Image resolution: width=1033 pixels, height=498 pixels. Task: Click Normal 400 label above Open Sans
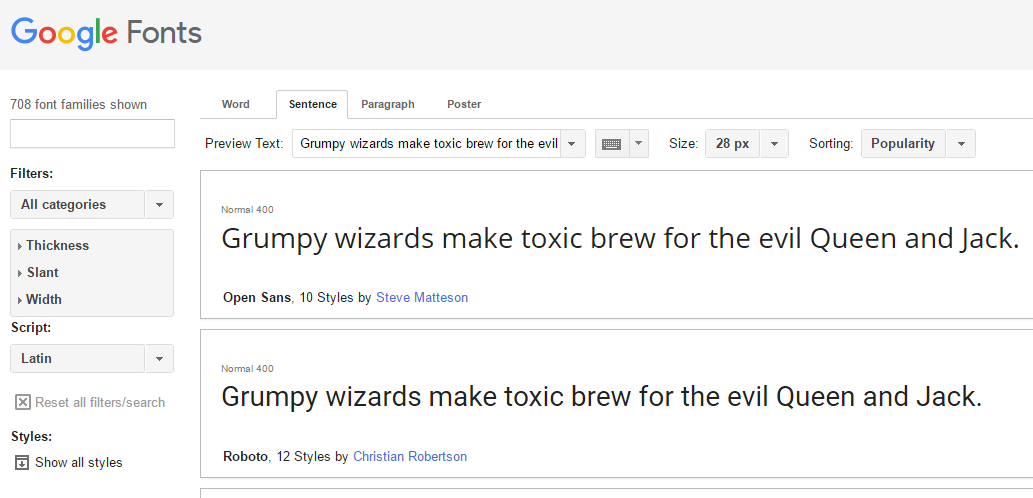coord(247,210)
